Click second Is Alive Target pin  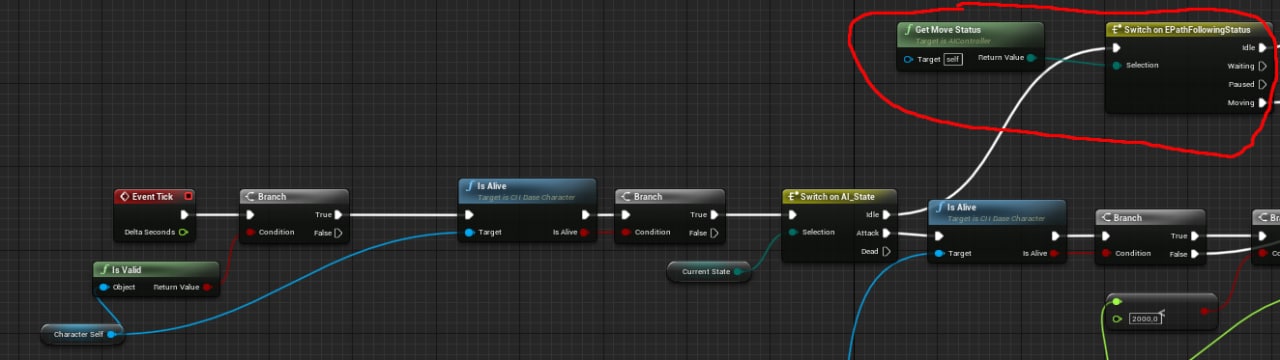[x=938, y=254]
